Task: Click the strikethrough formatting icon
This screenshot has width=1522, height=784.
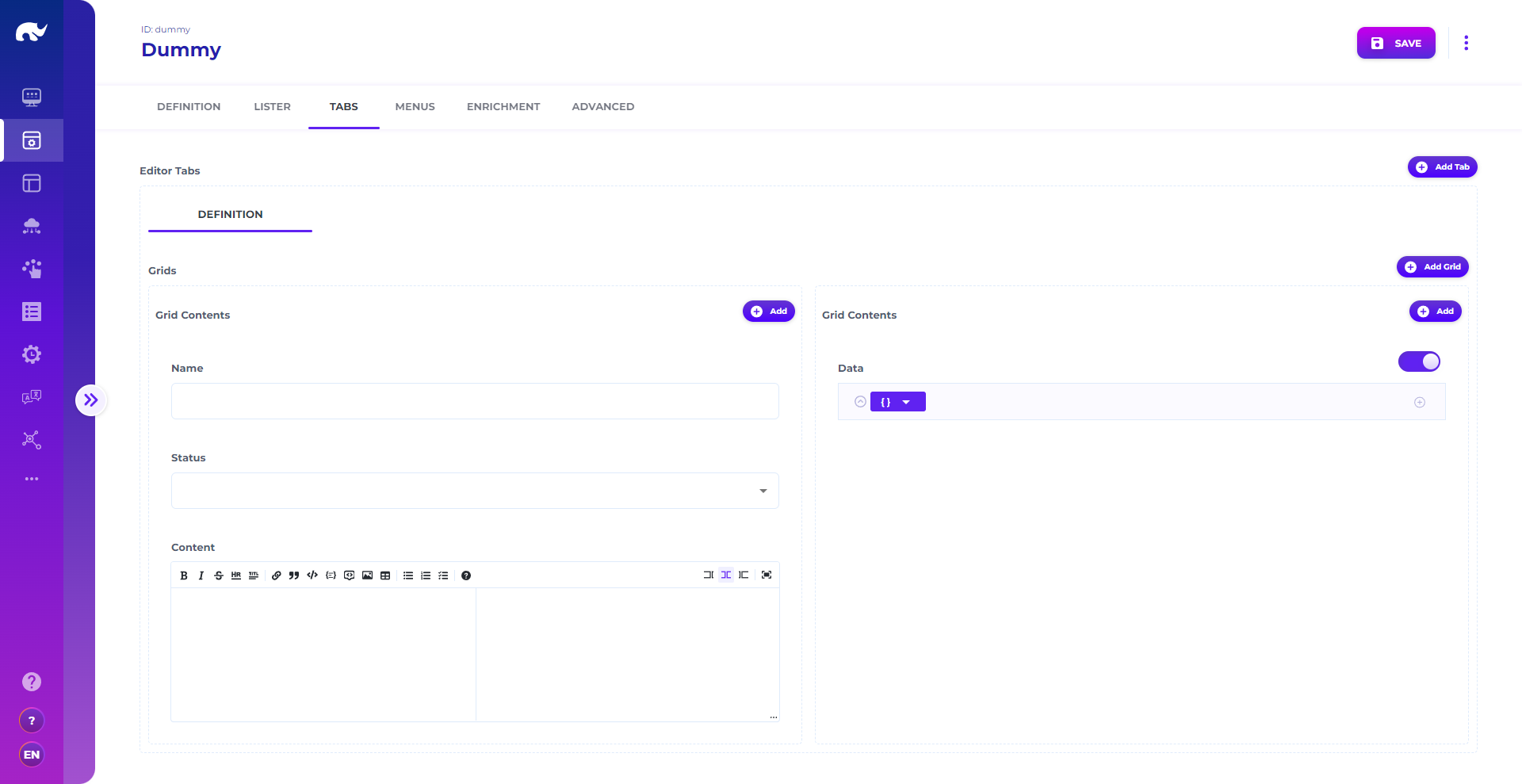Action: click(219, 576)
